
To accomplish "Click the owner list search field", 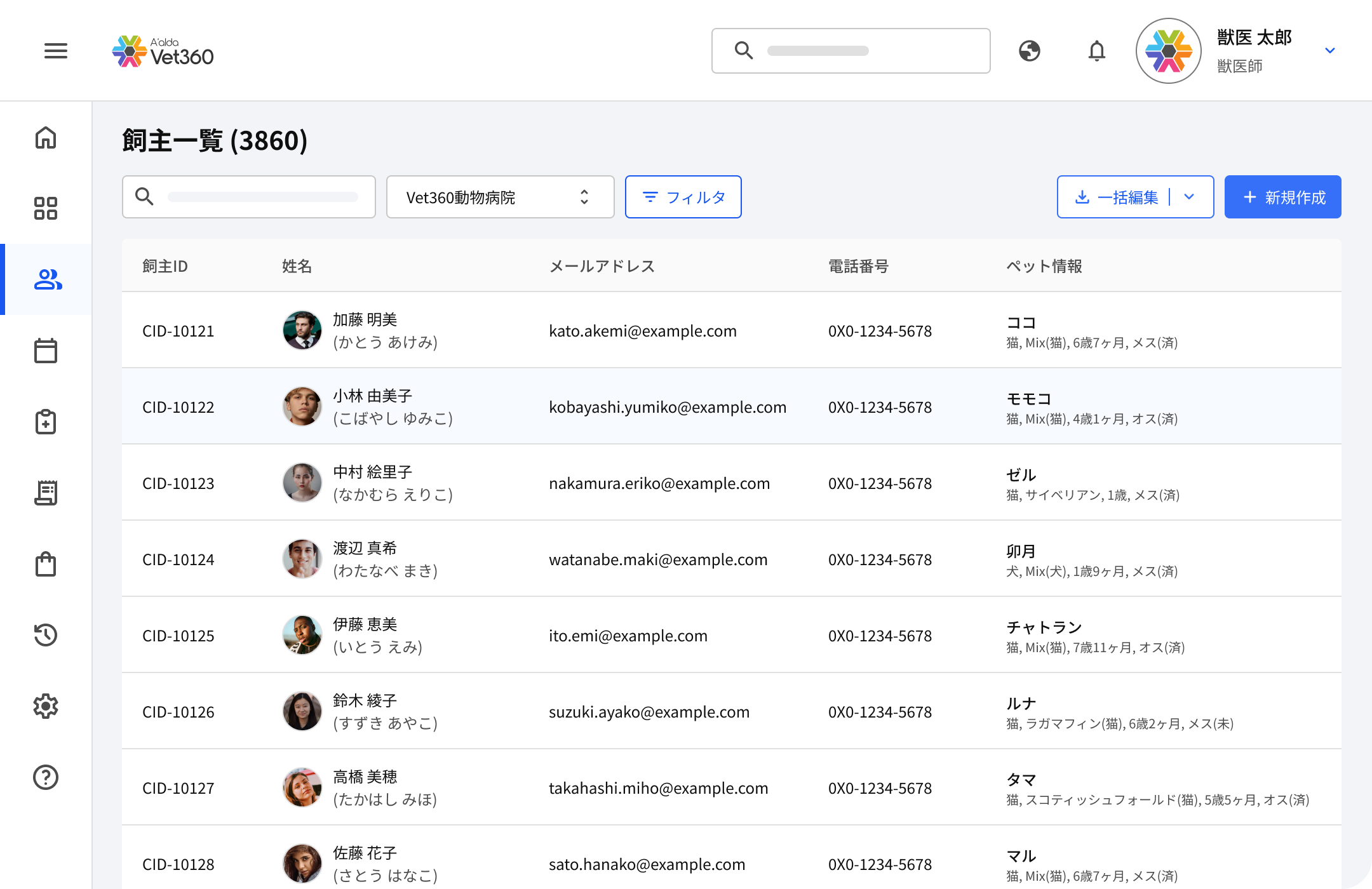I will coord(249,197).
